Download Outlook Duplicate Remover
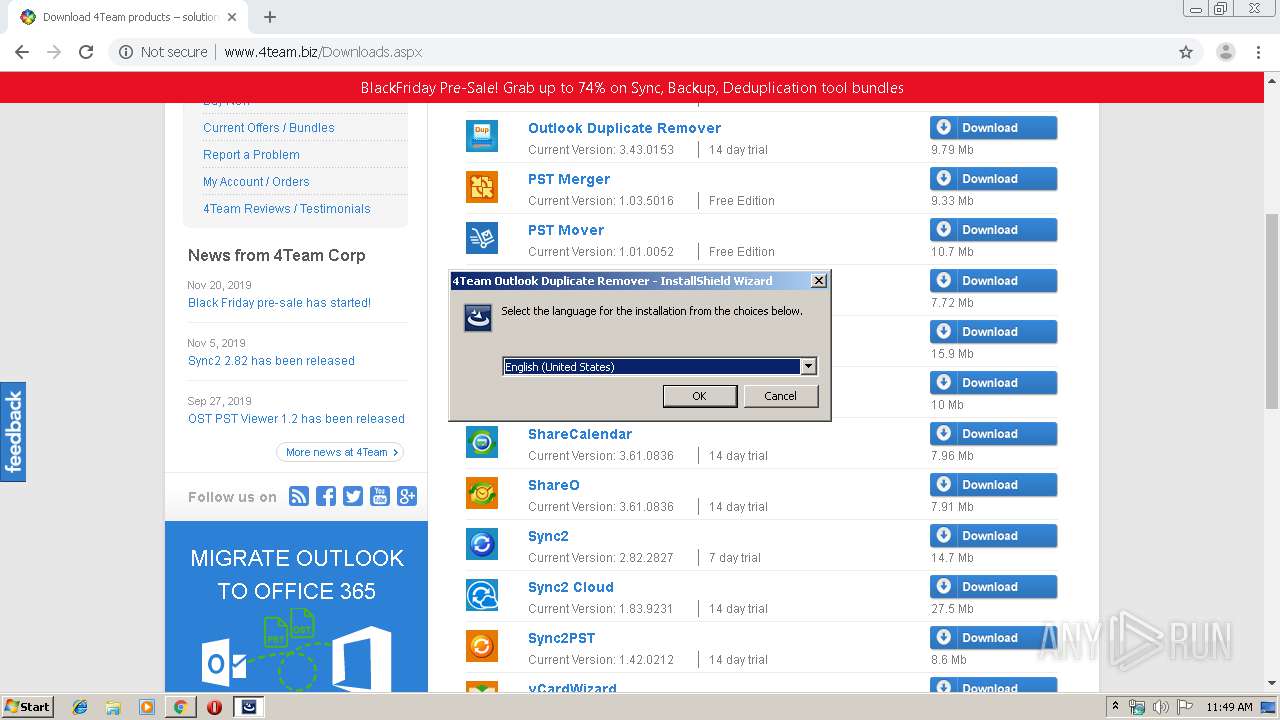1280x720 pixels. (993, 128)
